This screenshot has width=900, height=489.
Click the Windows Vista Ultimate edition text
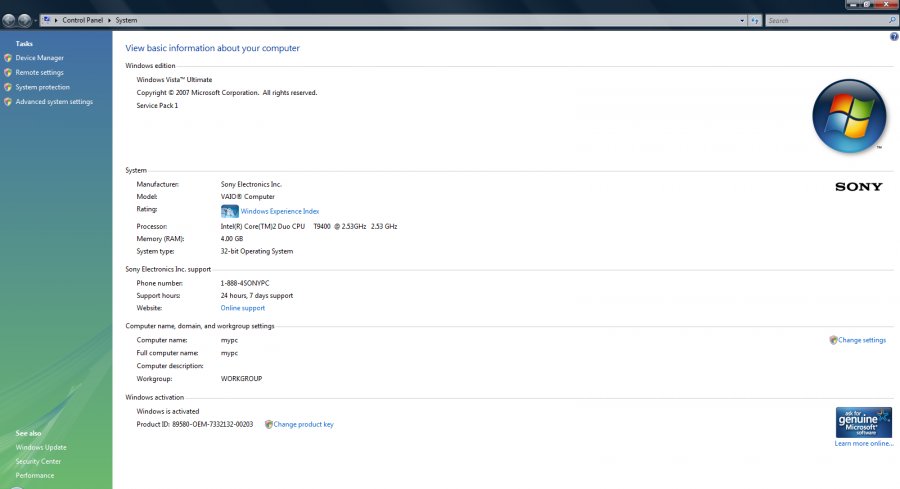tap(174, 80)
